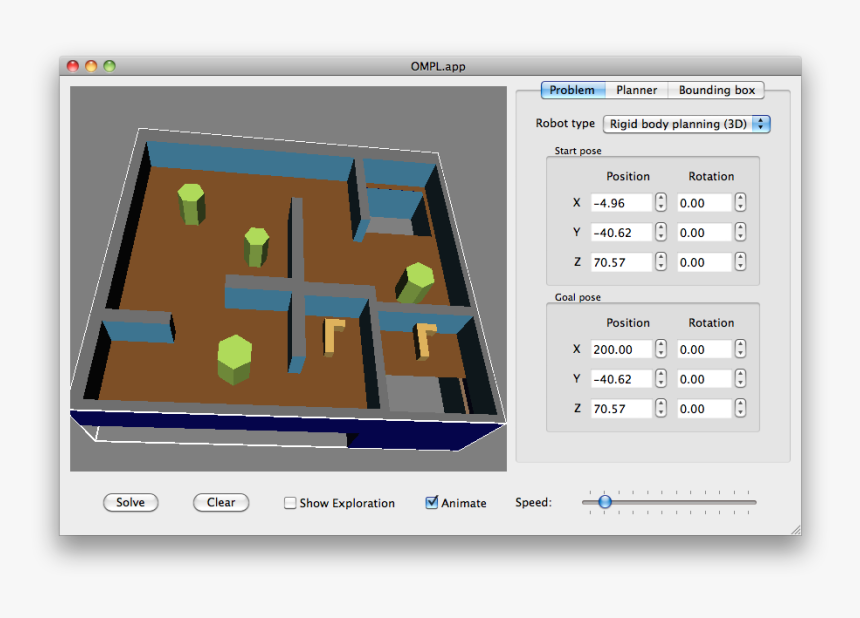Click the Goal pose Y rotation field
860x618 pixels.
(704, 379)
